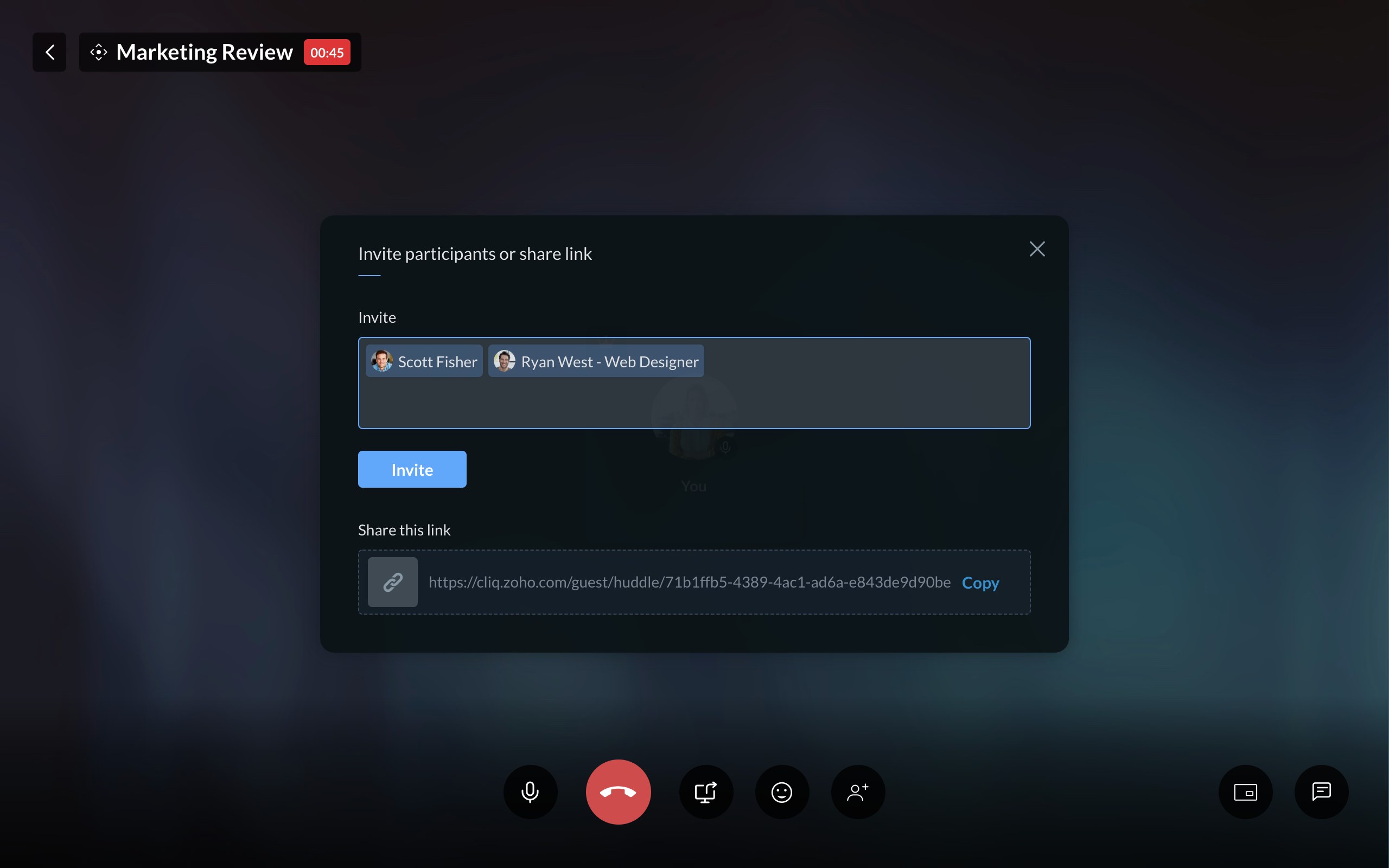The image size is (1389, 868).
Task: End the call with red hang-up button
Action: (618, 792)
